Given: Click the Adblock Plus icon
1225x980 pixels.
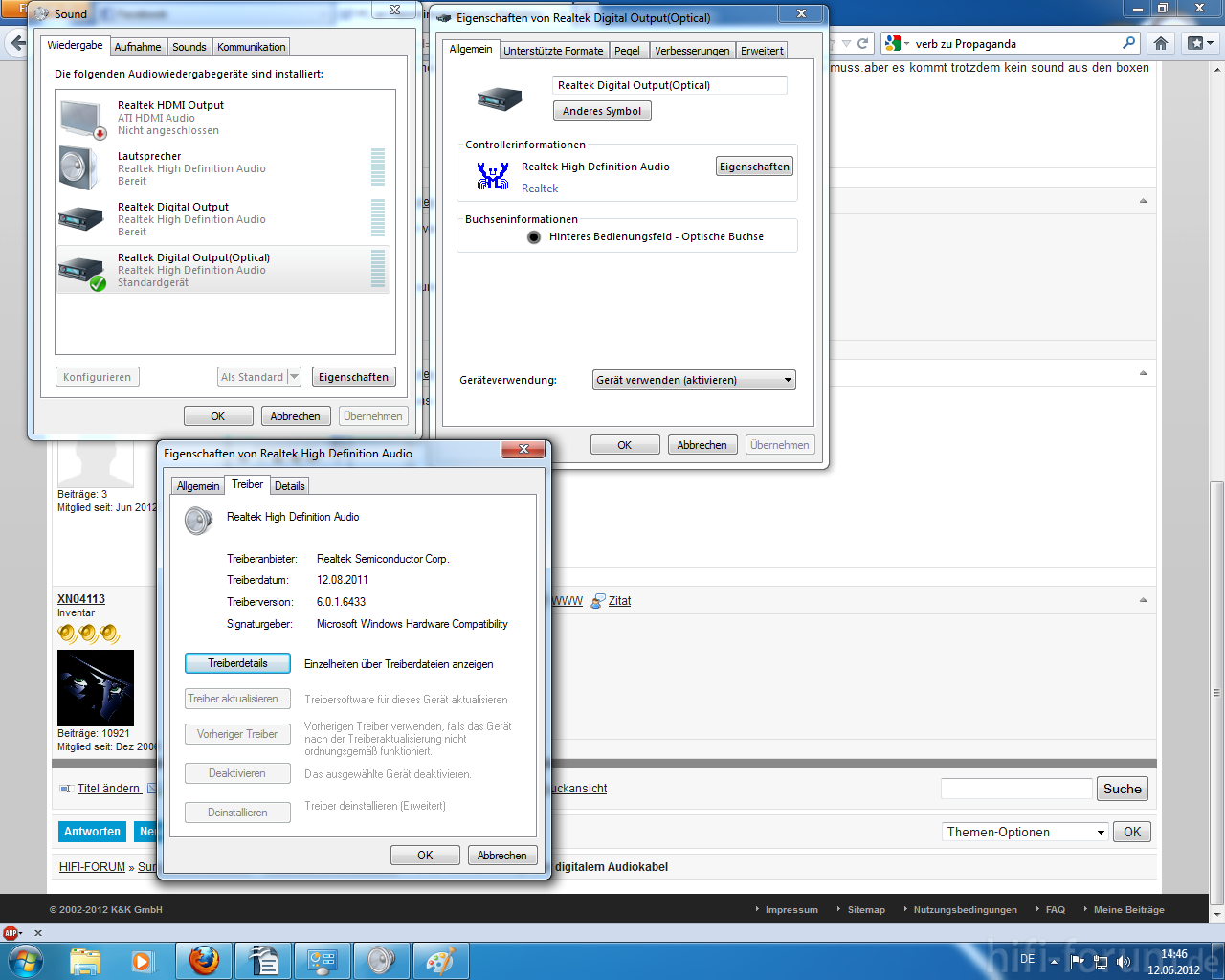Looking at the screenshot, I should click(11, 933).
